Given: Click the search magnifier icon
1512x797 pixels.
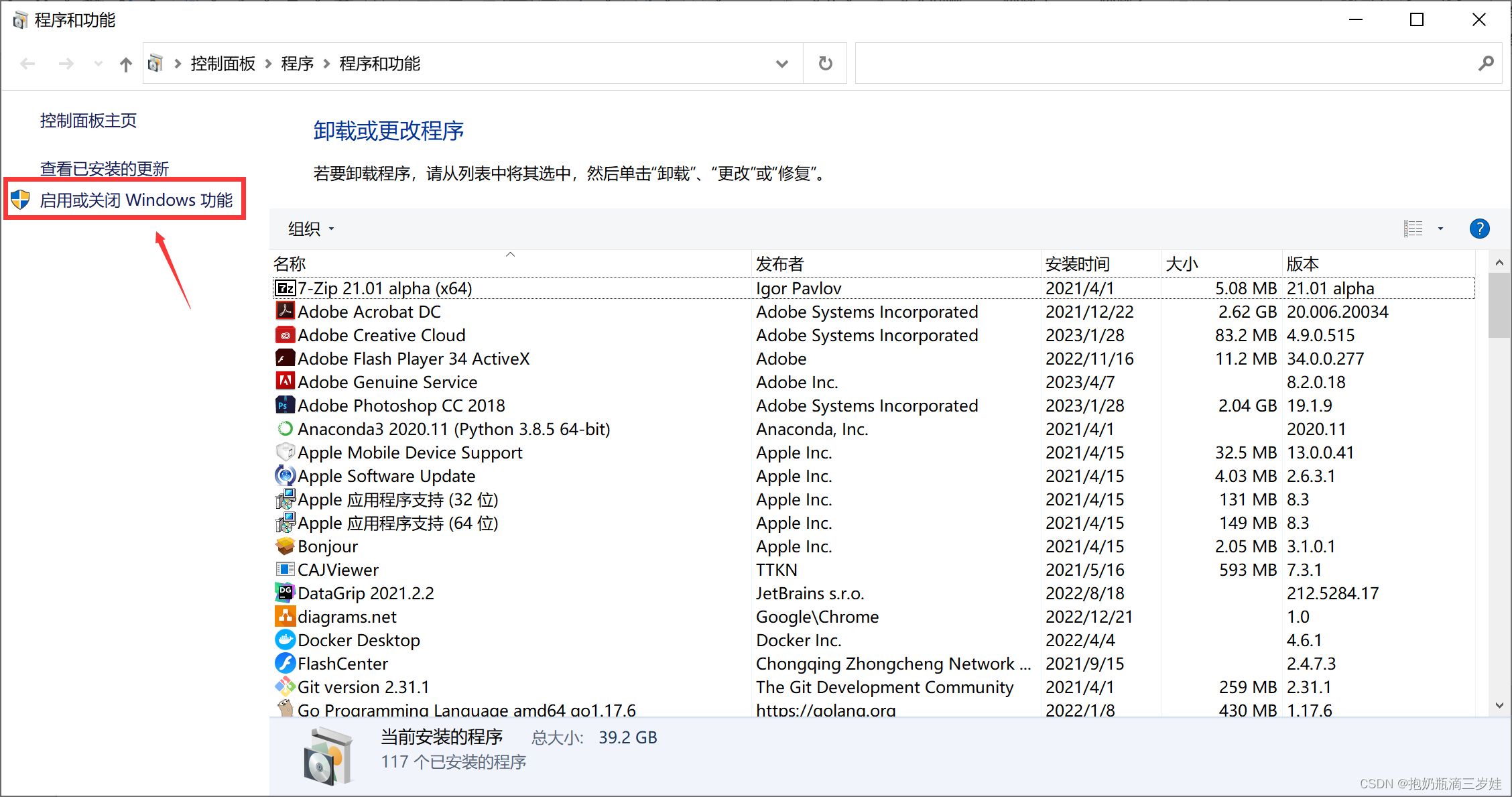Looking at the screenshot, I should tap(1485, 64).
